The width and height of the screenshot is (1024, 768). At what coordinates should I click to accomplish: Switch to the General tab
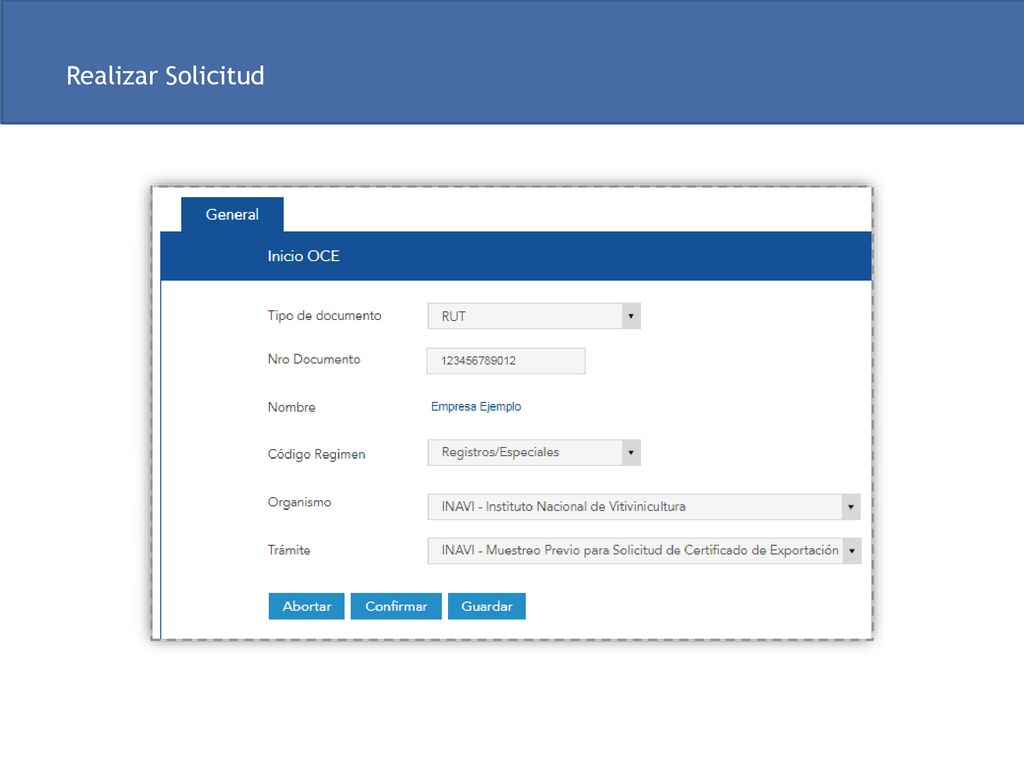pyautogui.click(x=232, y=214)
